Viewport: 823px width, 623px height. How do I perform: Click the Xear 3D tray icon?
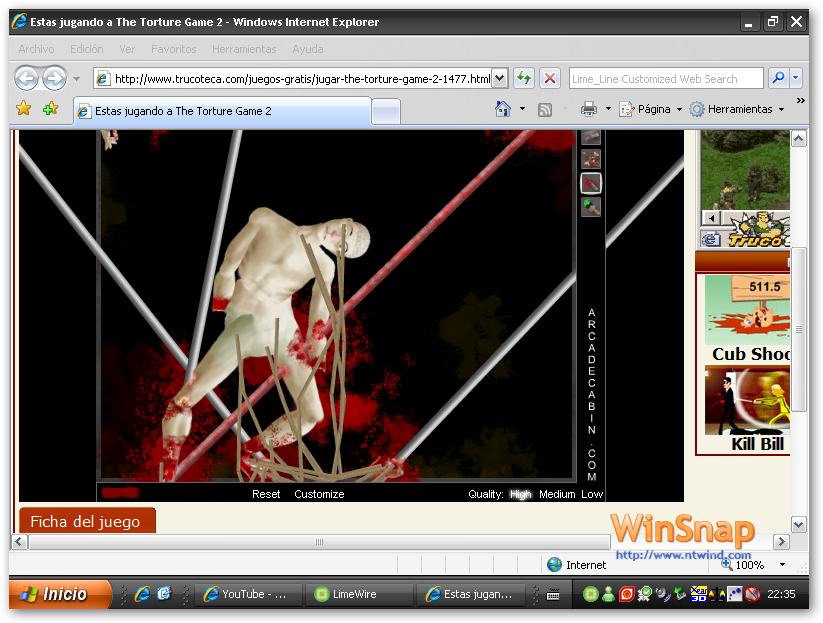(699, 594)
